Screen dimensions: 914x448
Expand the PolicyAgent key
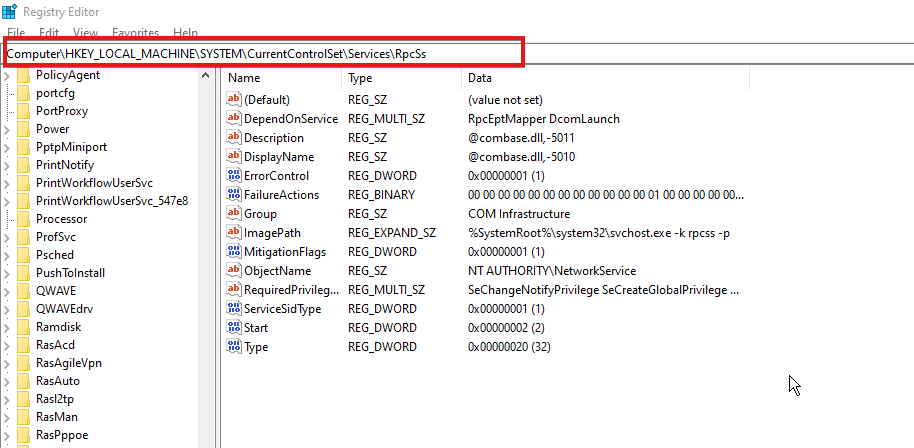point(6,76)
